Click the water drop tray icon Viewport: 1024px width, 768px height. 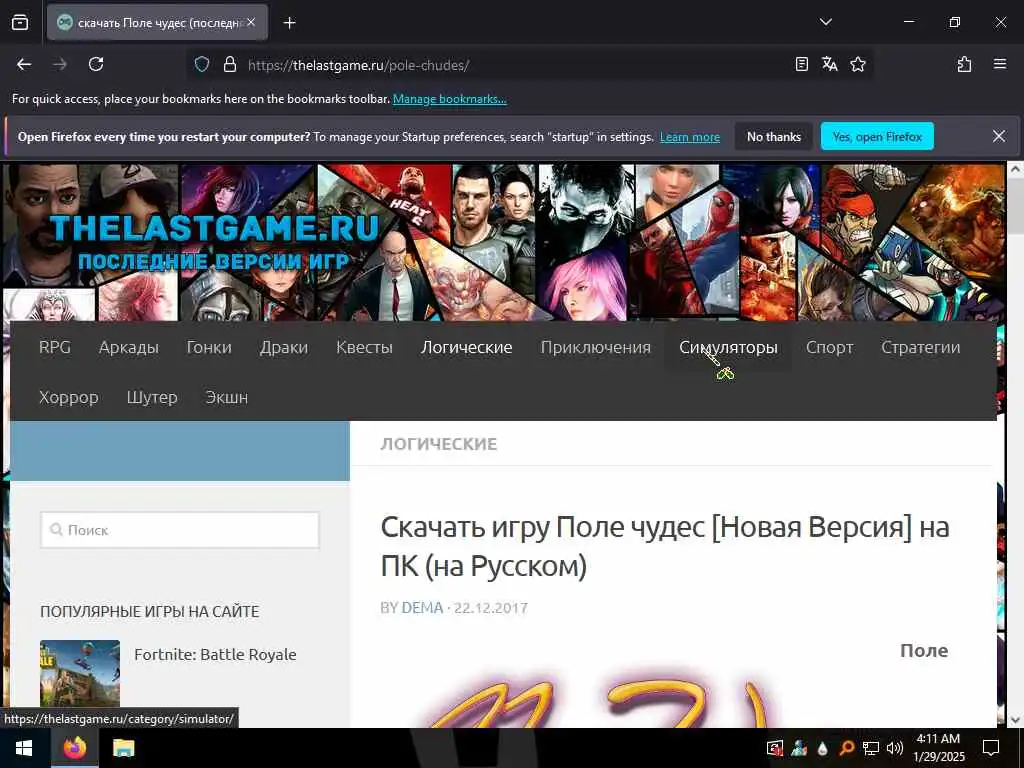coord(823,748)
